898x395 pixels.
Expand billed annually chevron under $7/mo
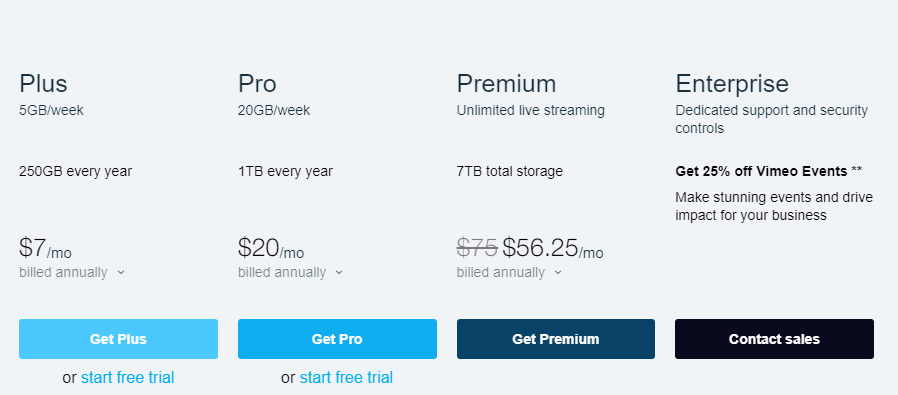(121, 272)
